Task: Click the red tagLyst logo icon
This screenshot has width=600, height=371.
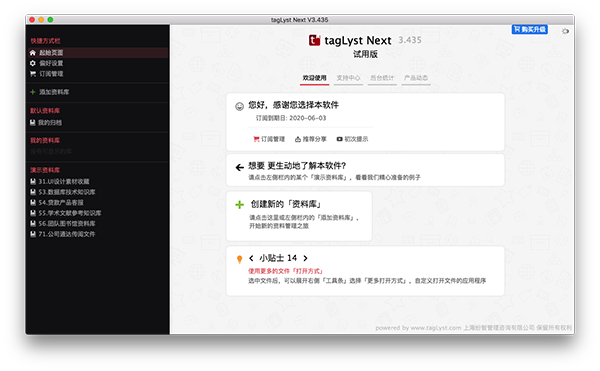Action: click(315, 40)
